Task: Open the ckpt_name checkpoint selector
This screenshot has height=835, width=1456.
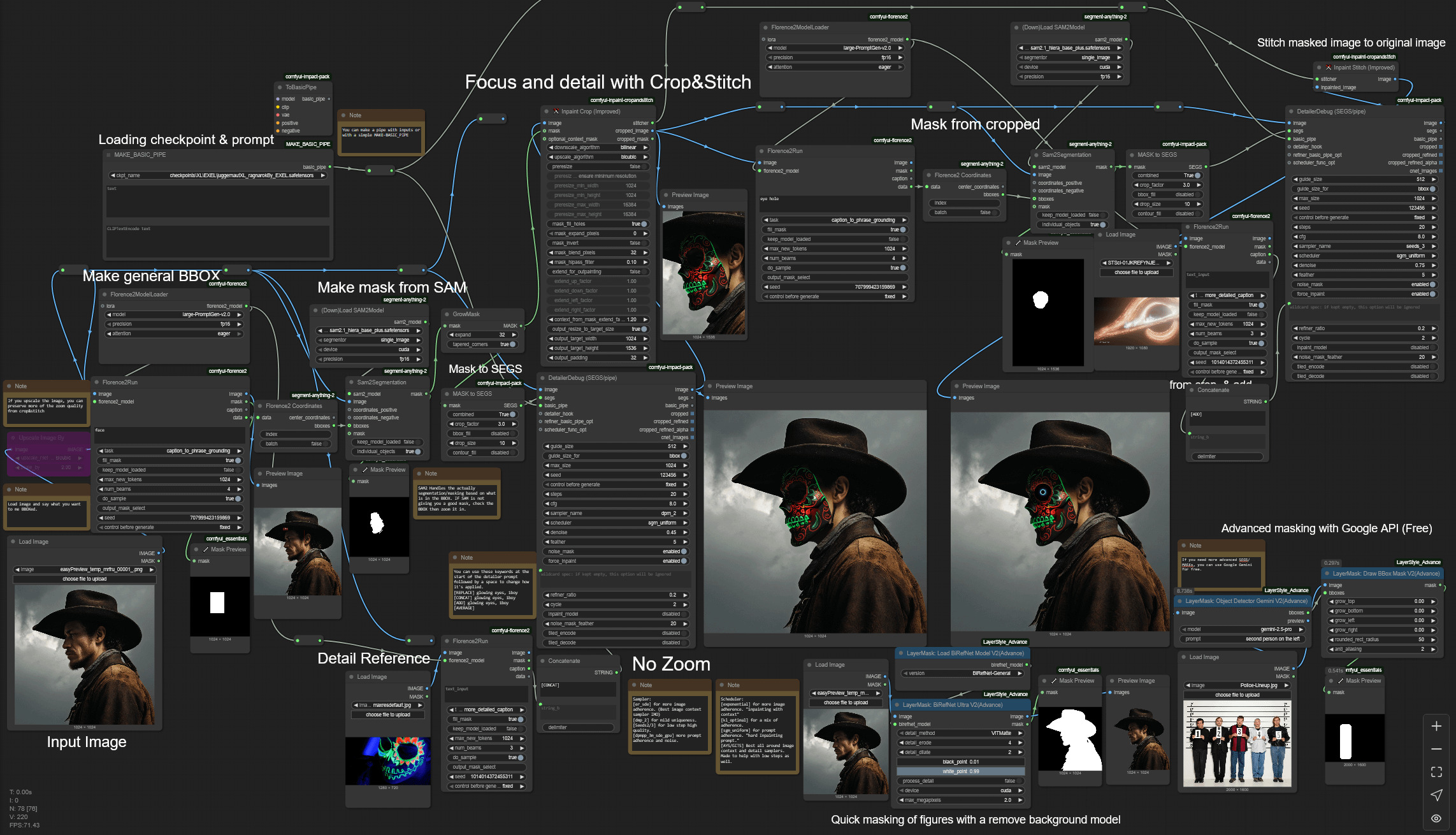Action: point(219,175)
